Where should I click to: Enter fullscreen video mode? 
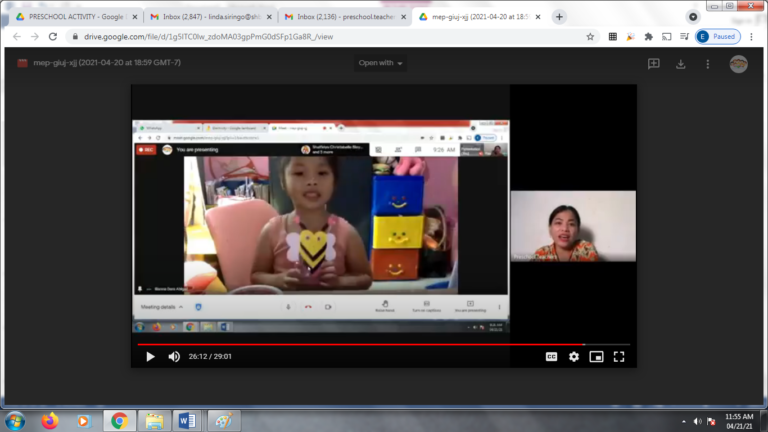click(619, 356)
